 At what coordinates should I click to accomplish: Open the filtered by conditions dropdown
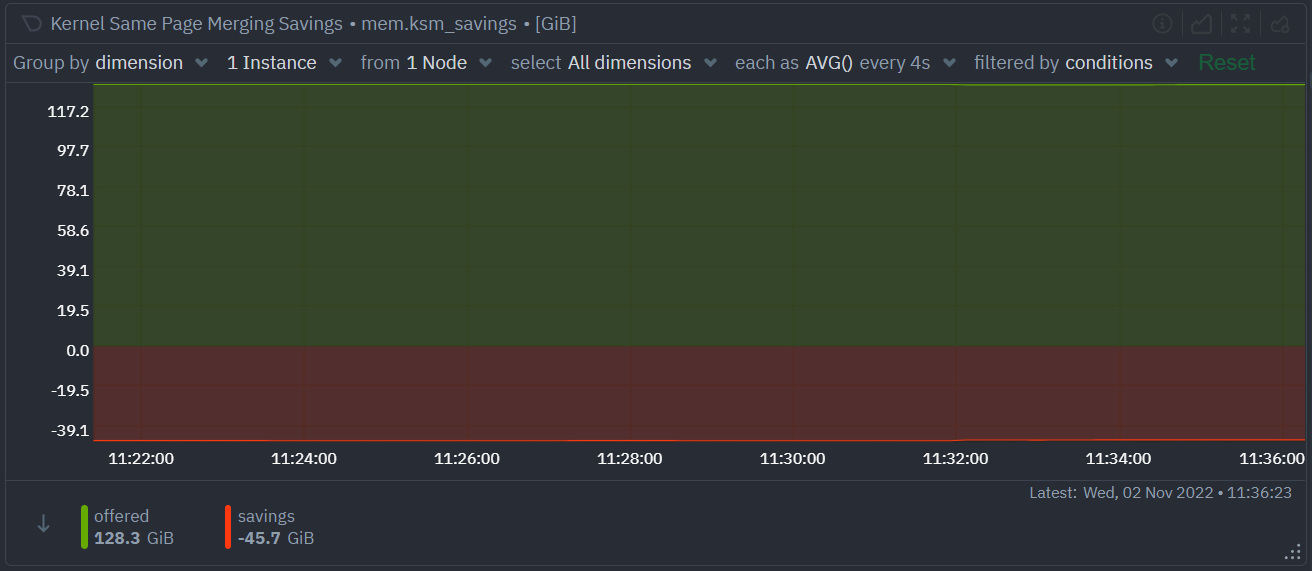point(1076,63)
